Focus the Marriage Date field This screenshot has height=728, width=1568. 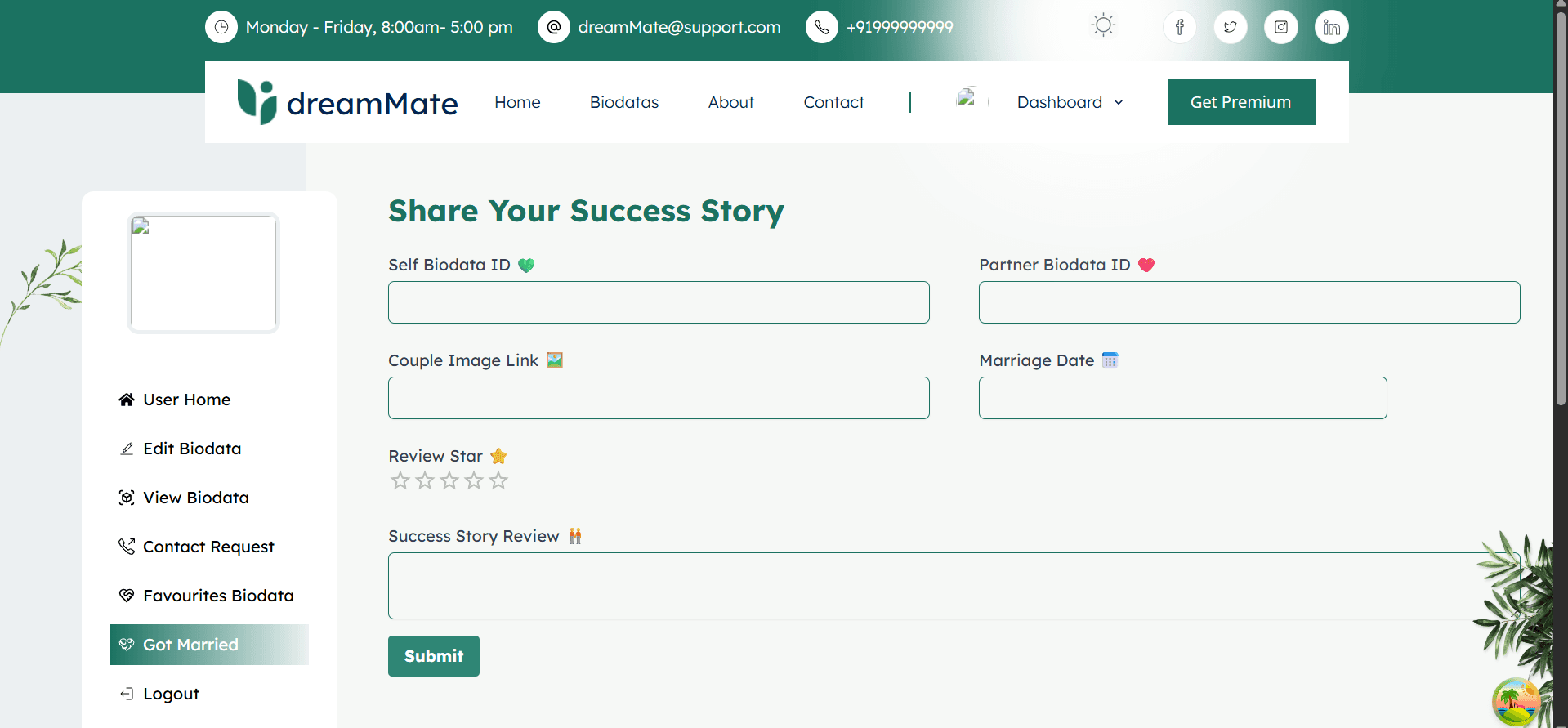pyautogui.click(x=1183, y=398)
